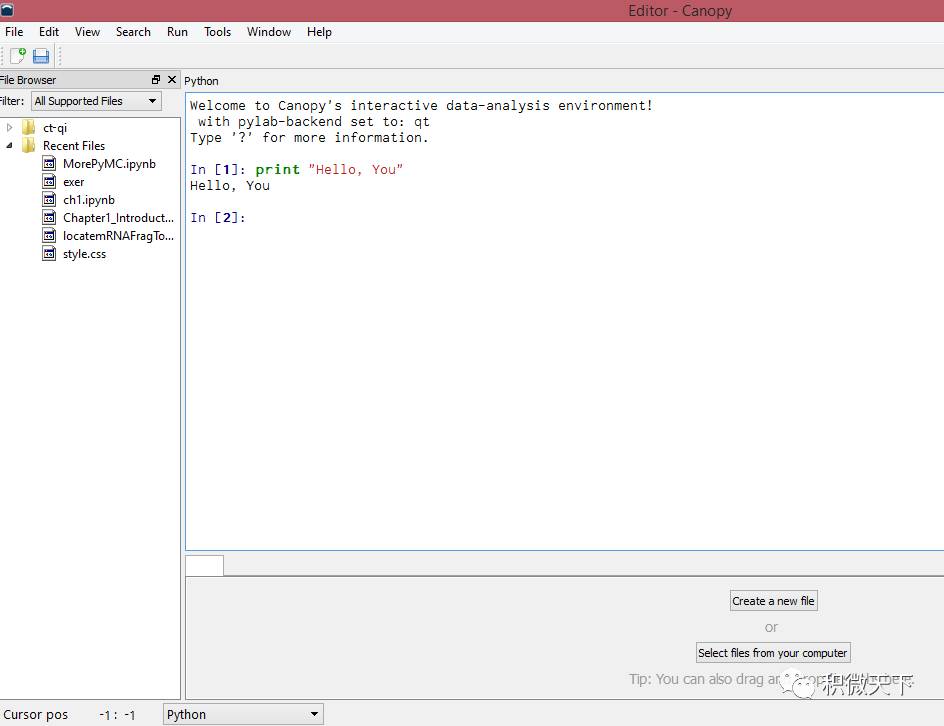Click the Cursor pos status bar entry
This screenshot has width=944, height=726.
click(x=36, y=715)
